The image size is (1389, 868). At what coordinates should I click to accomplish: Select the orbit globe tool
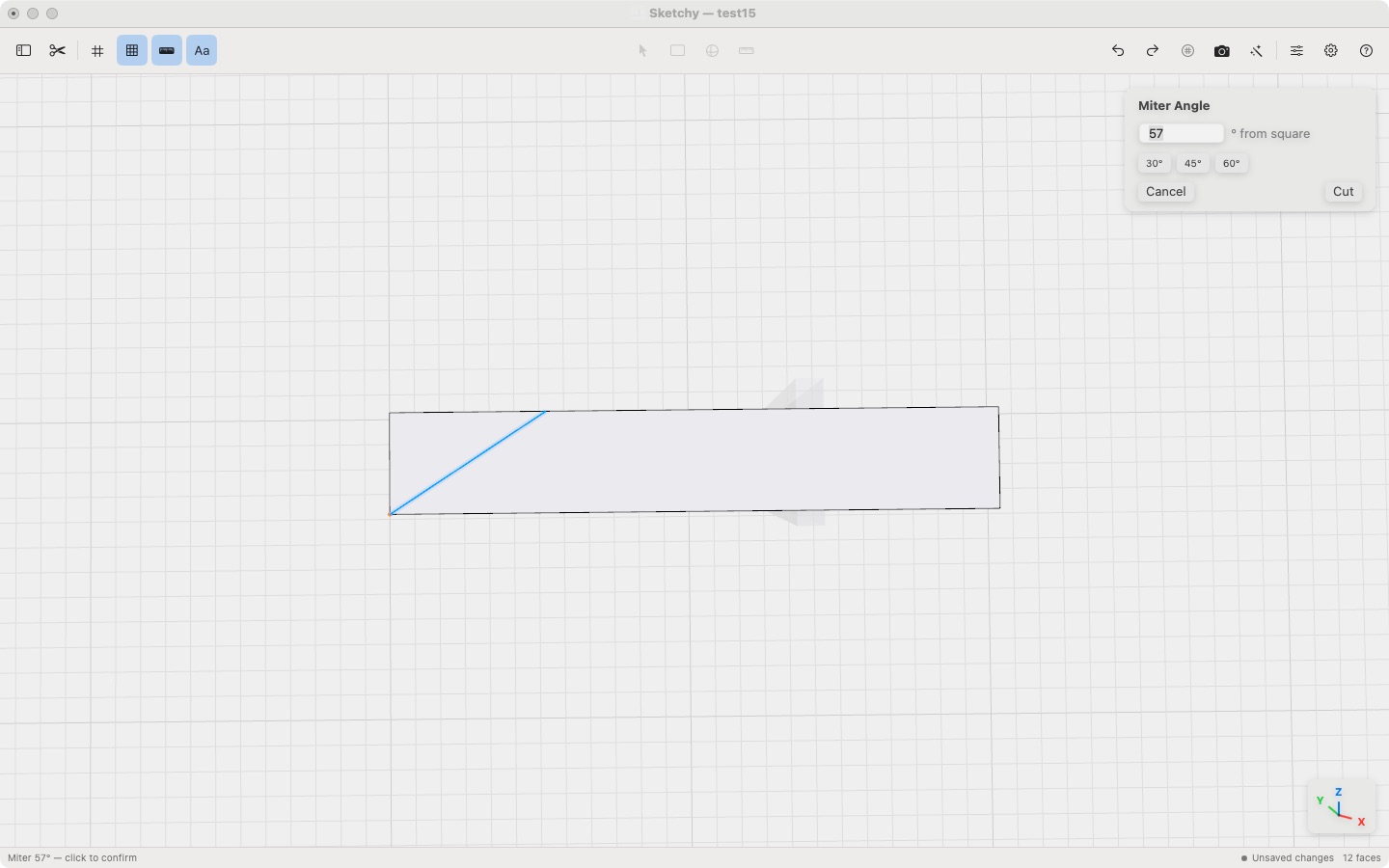(x=713, y=51)
